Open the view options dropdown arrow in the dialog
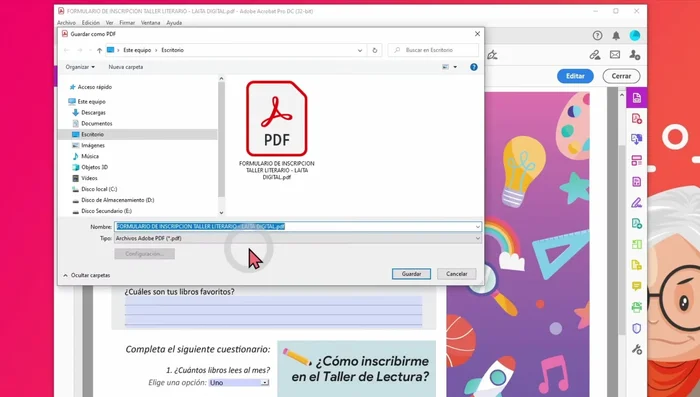The height and width of the screenshot is (397, 700). pyautogui.click(x=455, y=67)
